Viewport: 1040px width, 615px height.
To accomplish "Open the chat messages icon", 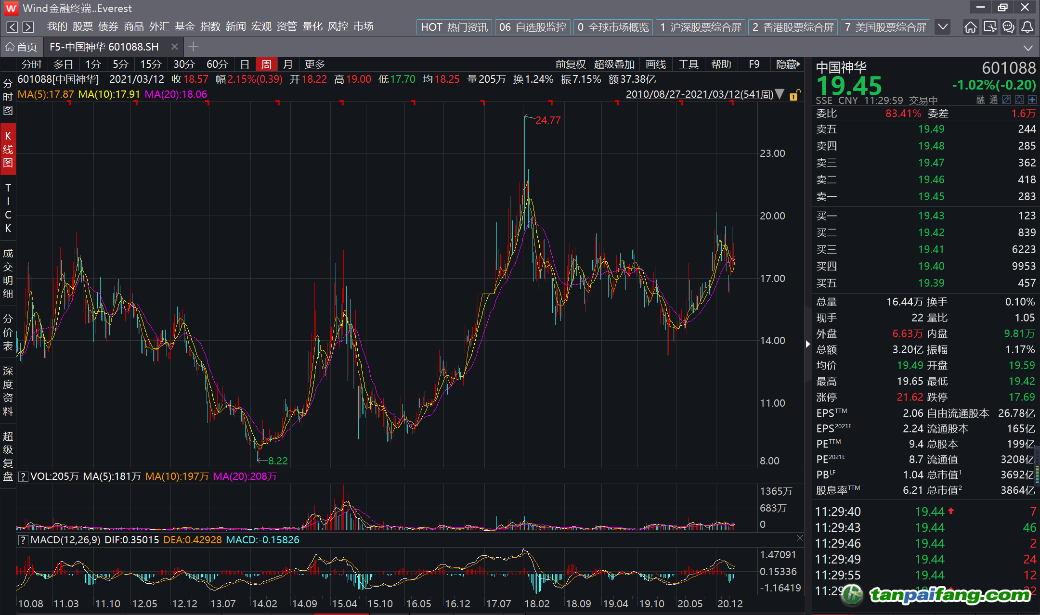I will pyautogui.click(x=1008, y=27).
